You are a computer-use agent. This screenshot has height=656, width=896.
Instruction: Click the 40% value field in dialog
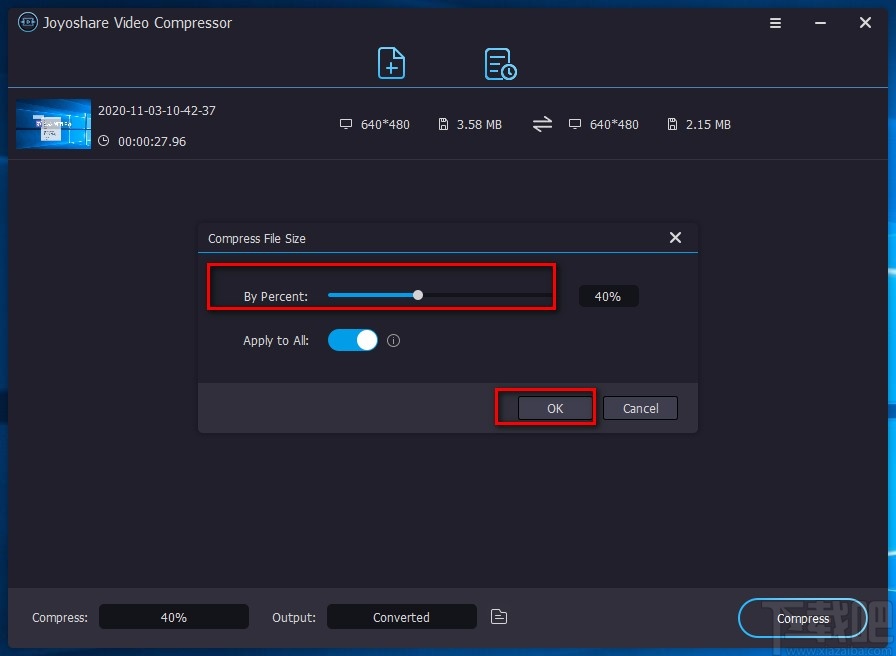pos(609,296)
